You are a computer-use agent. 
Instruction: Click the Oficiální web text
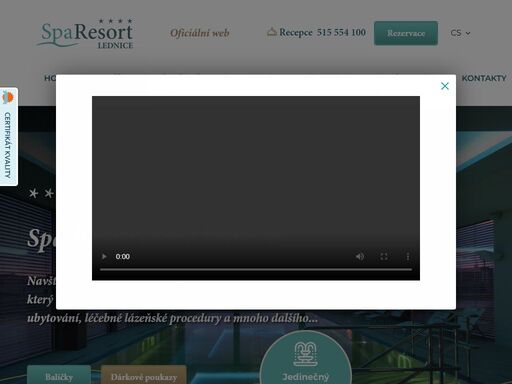click(200, 33)
